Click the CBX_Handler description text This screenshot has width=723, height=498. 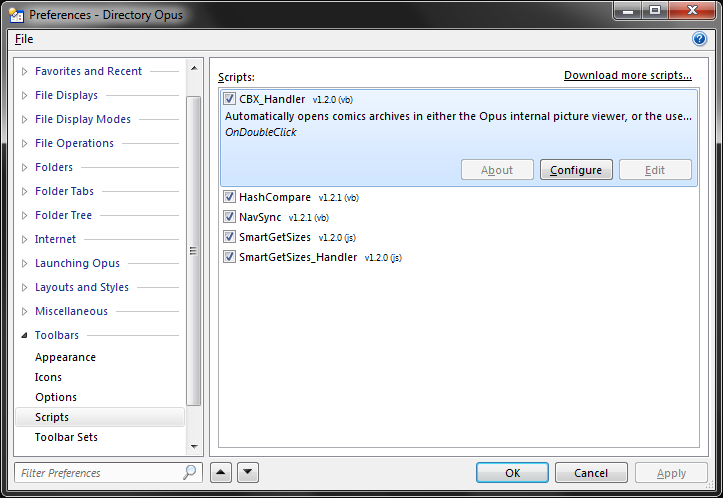coord(458,116)
